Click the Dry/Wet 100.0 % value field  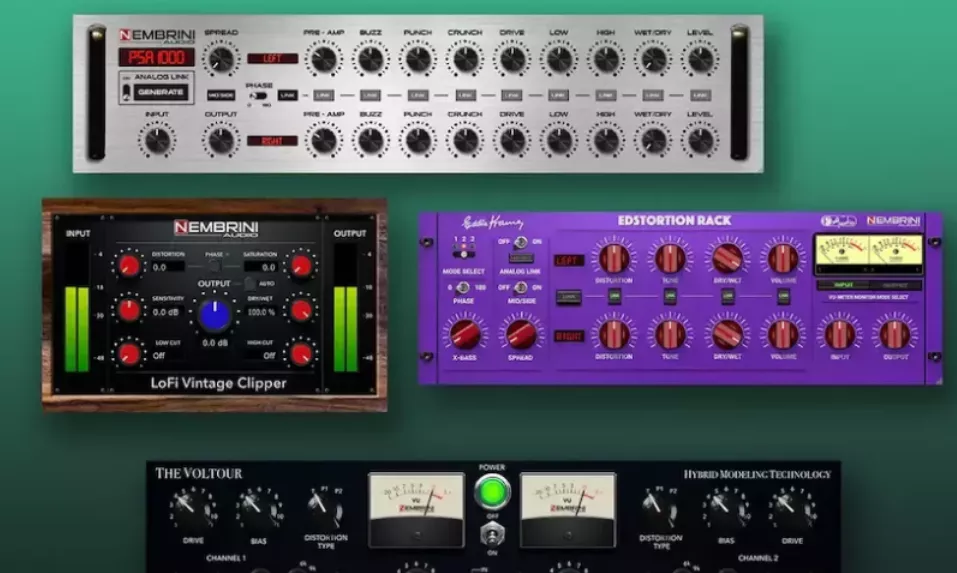(x=261, y=312)
